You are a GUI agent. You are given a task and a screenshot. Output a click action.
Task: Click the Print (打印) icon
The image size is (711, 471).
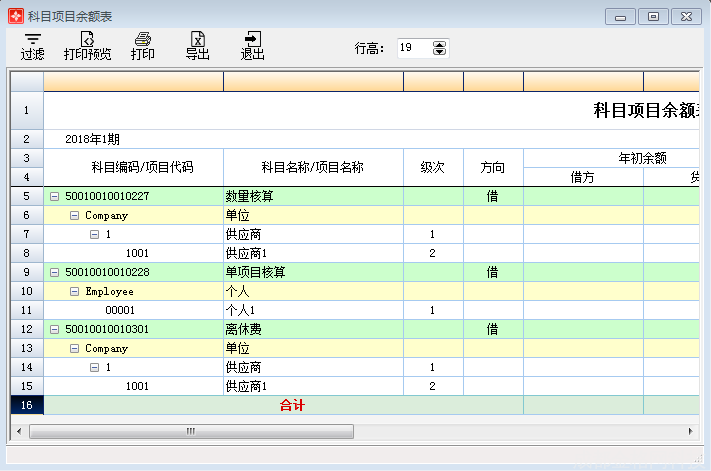click(x=143, y=45)
